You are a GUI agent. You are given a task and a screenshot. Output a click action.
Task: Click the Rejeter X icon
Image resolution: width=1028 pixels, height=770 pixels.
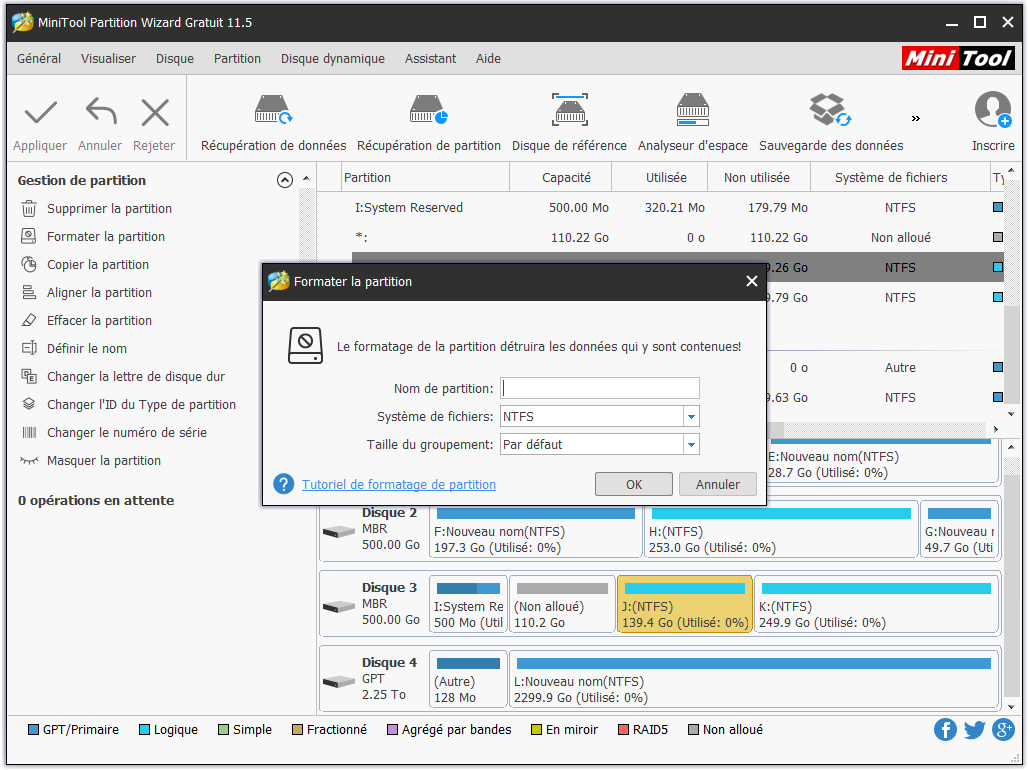155,113
